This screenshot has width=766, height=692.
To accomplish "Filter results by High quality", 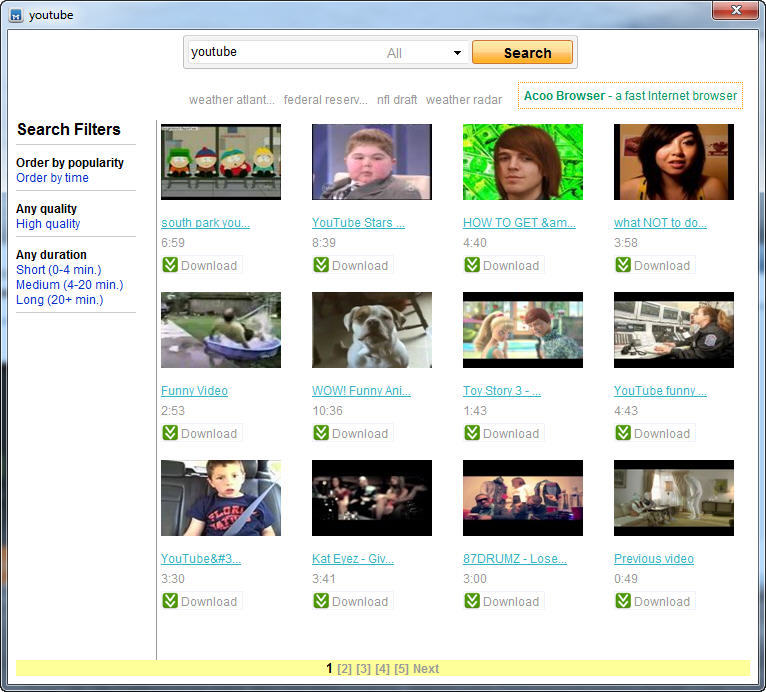I will point(48,224).
